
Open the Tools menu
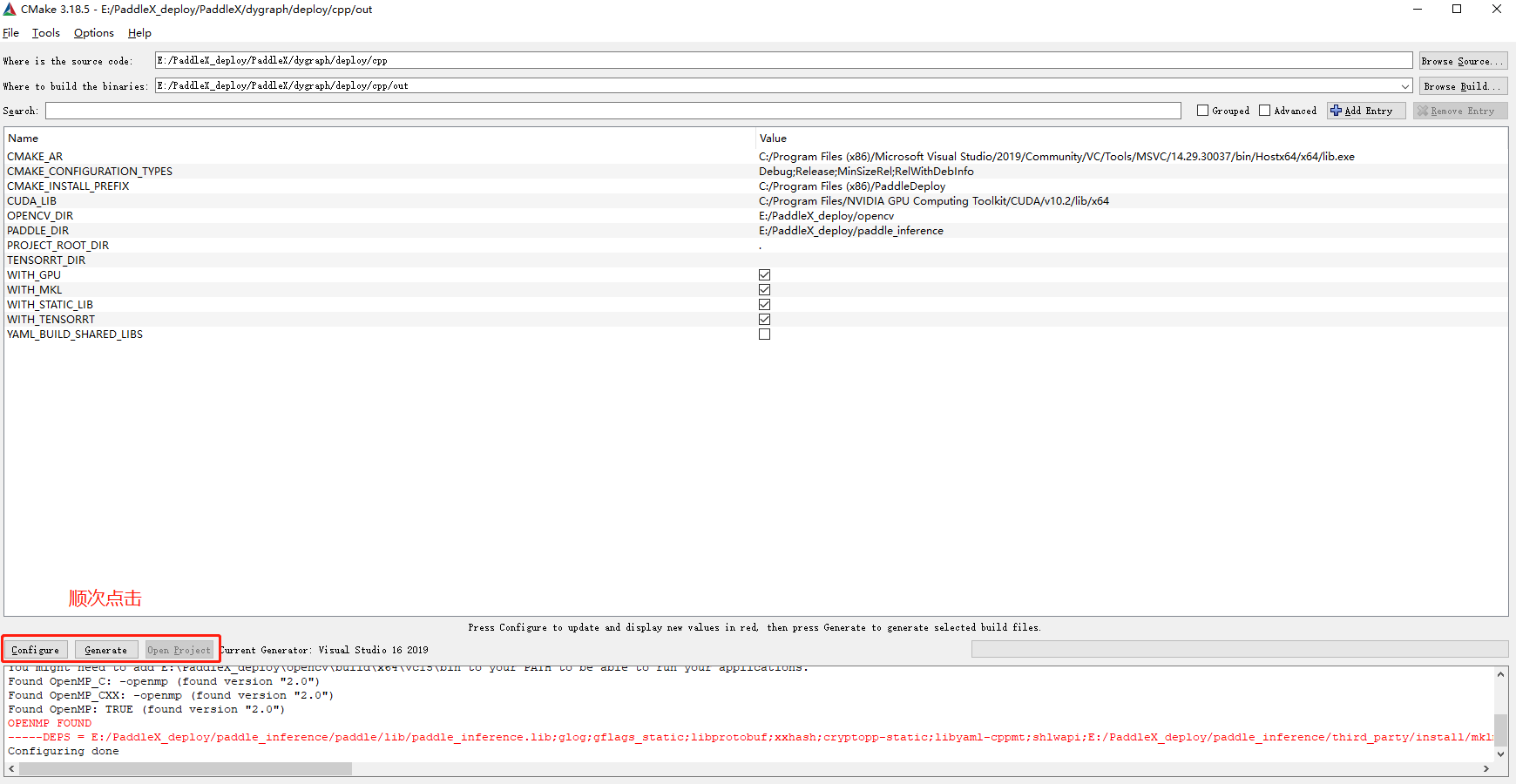pyautogui.click(x=46, y=33)
